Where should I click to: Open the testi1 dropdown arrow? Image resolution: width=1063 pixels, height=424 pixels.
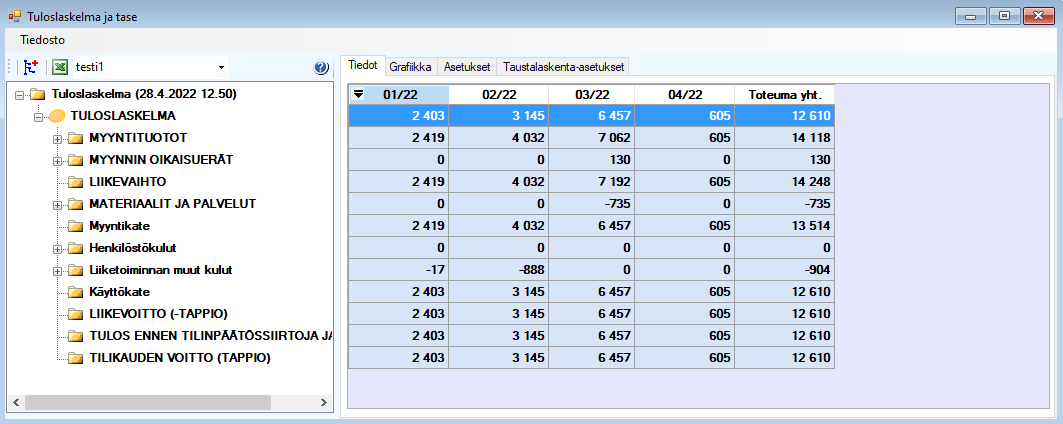(x=221, y=67)
